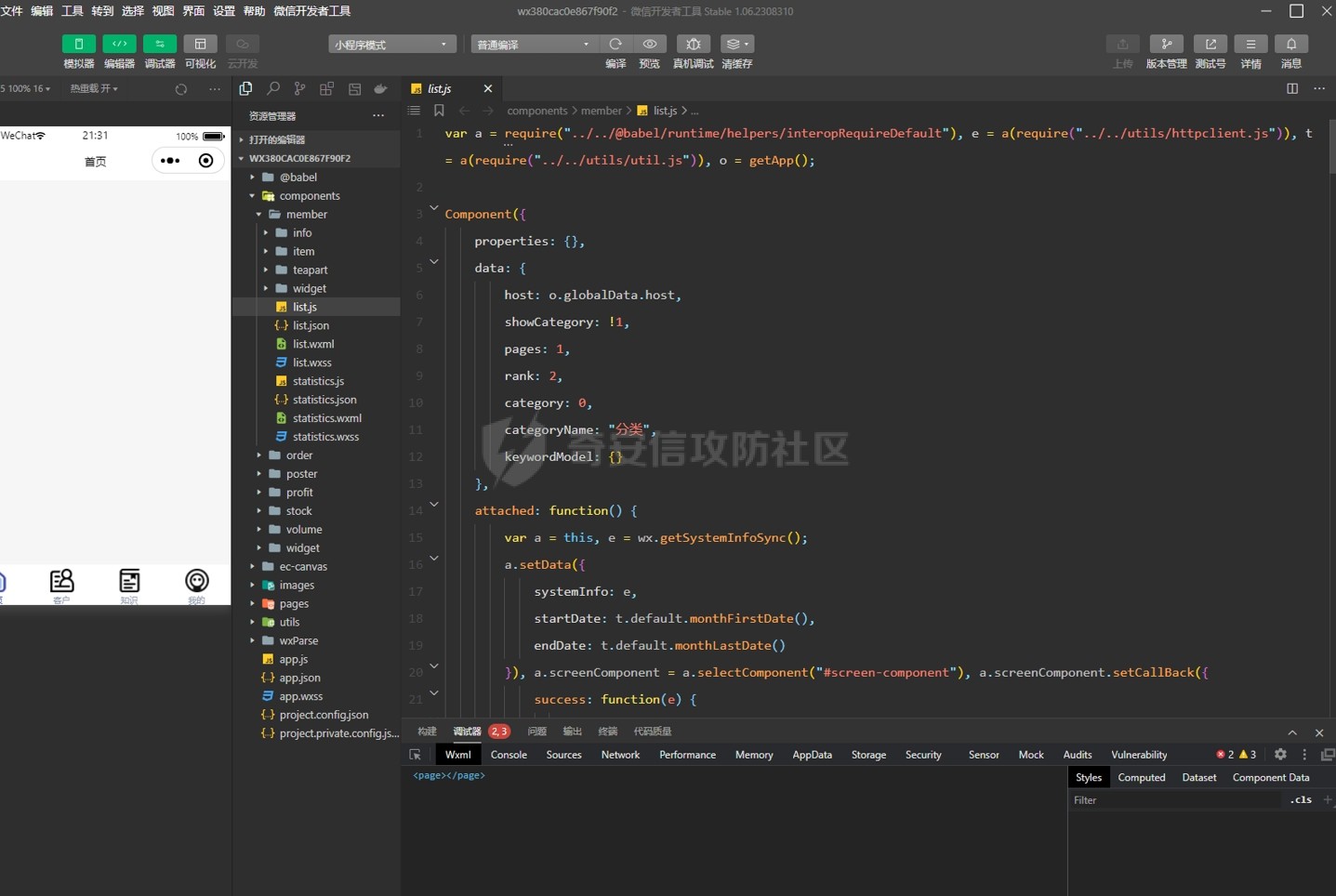Toggle the 模拟器 simulator panel button
This screenshot has width=1336, height=896.
79,44
